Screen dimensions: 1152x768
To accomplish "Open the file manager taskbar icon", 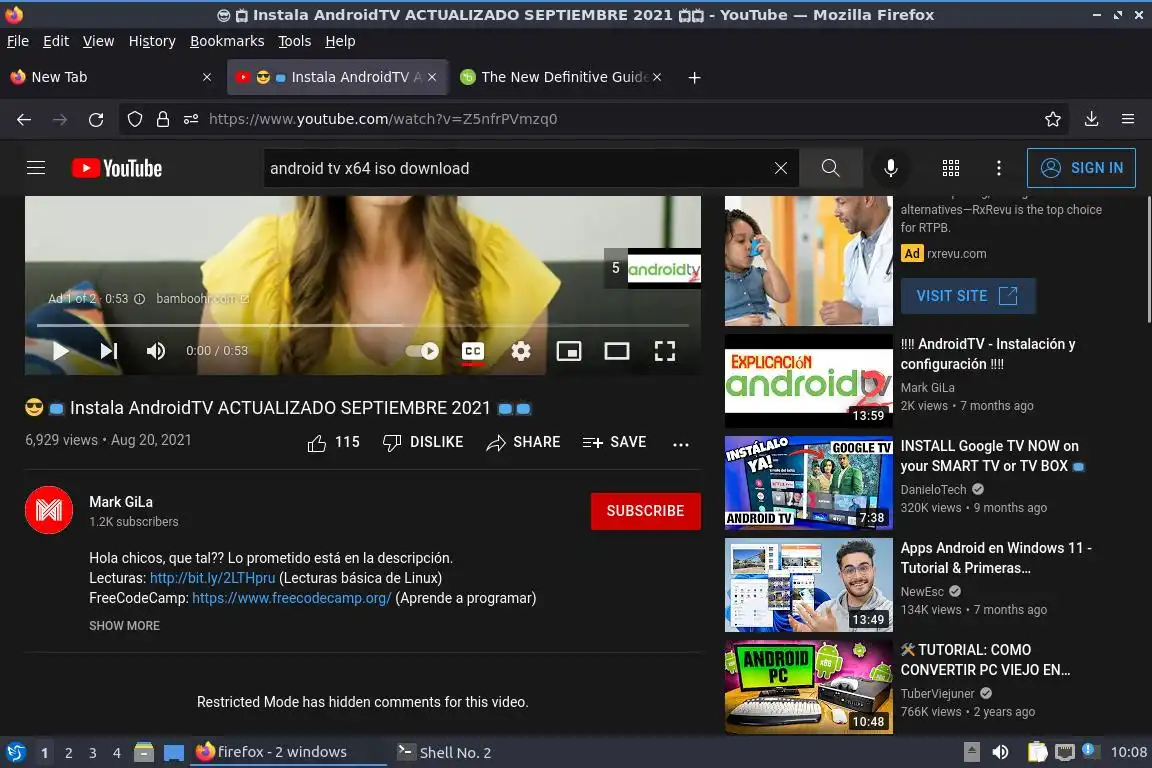I will click(144, 753).
